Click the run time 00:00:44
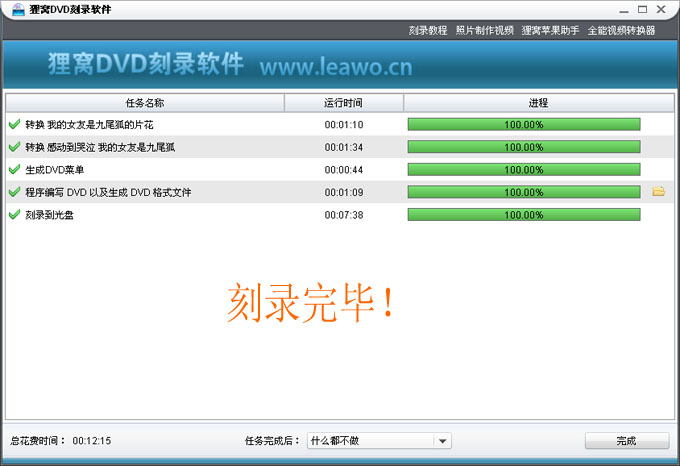Screen dimensions: 680x466 coord(344,170)
